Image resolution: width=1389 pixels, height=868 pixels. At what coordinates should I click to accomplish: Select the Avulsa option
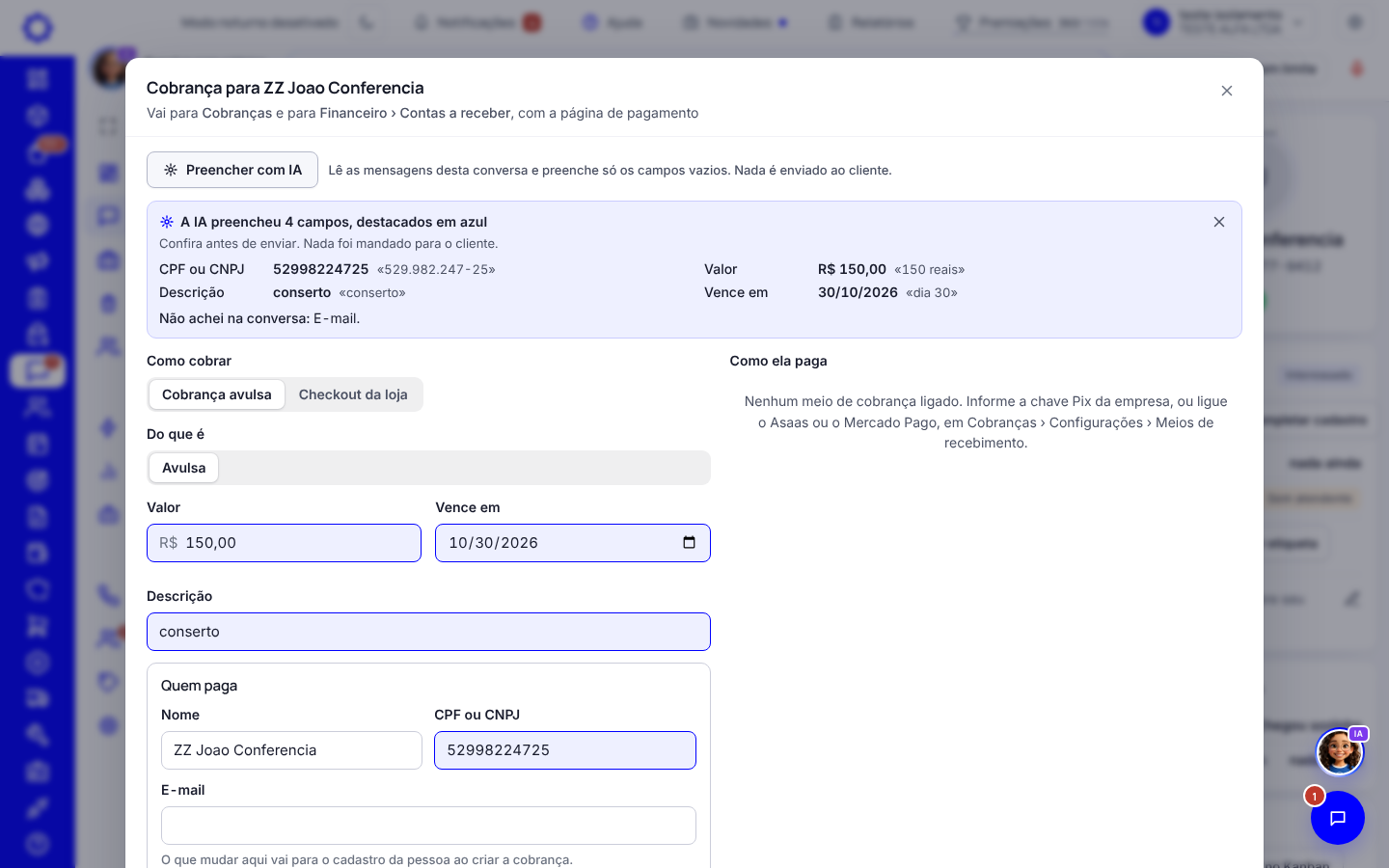pyautogui.click(x=183, y=468)
